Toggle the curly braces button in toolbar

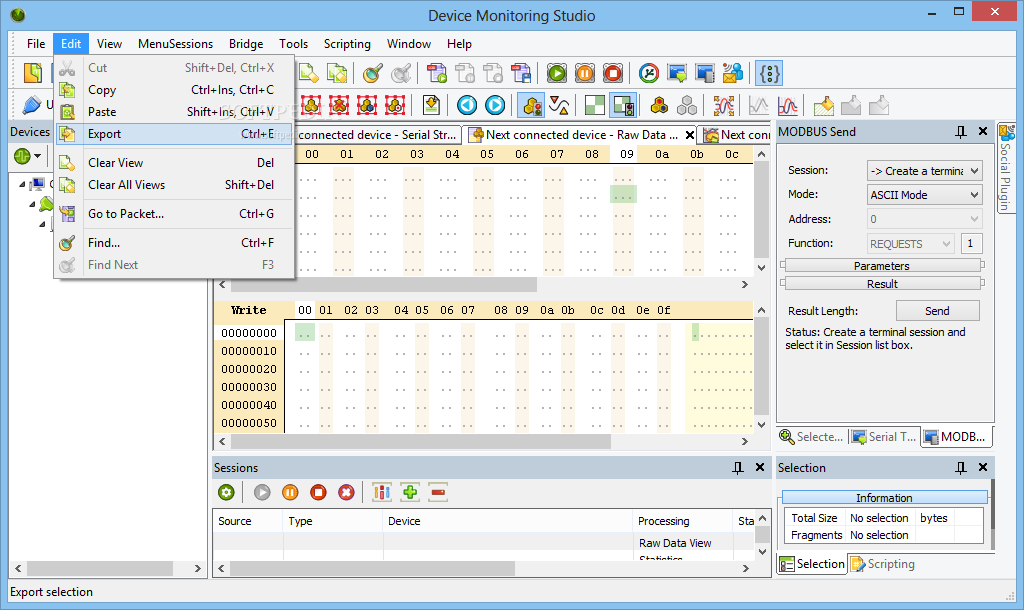(x=769, y=73)
